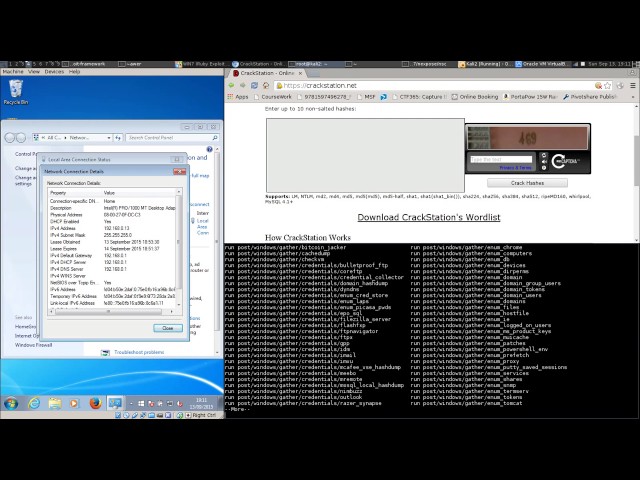Image resolution: width=640 pixels, height=480 pixels.
Task: Open the Apps bookmarks shortcut
Action: (238, 97)
